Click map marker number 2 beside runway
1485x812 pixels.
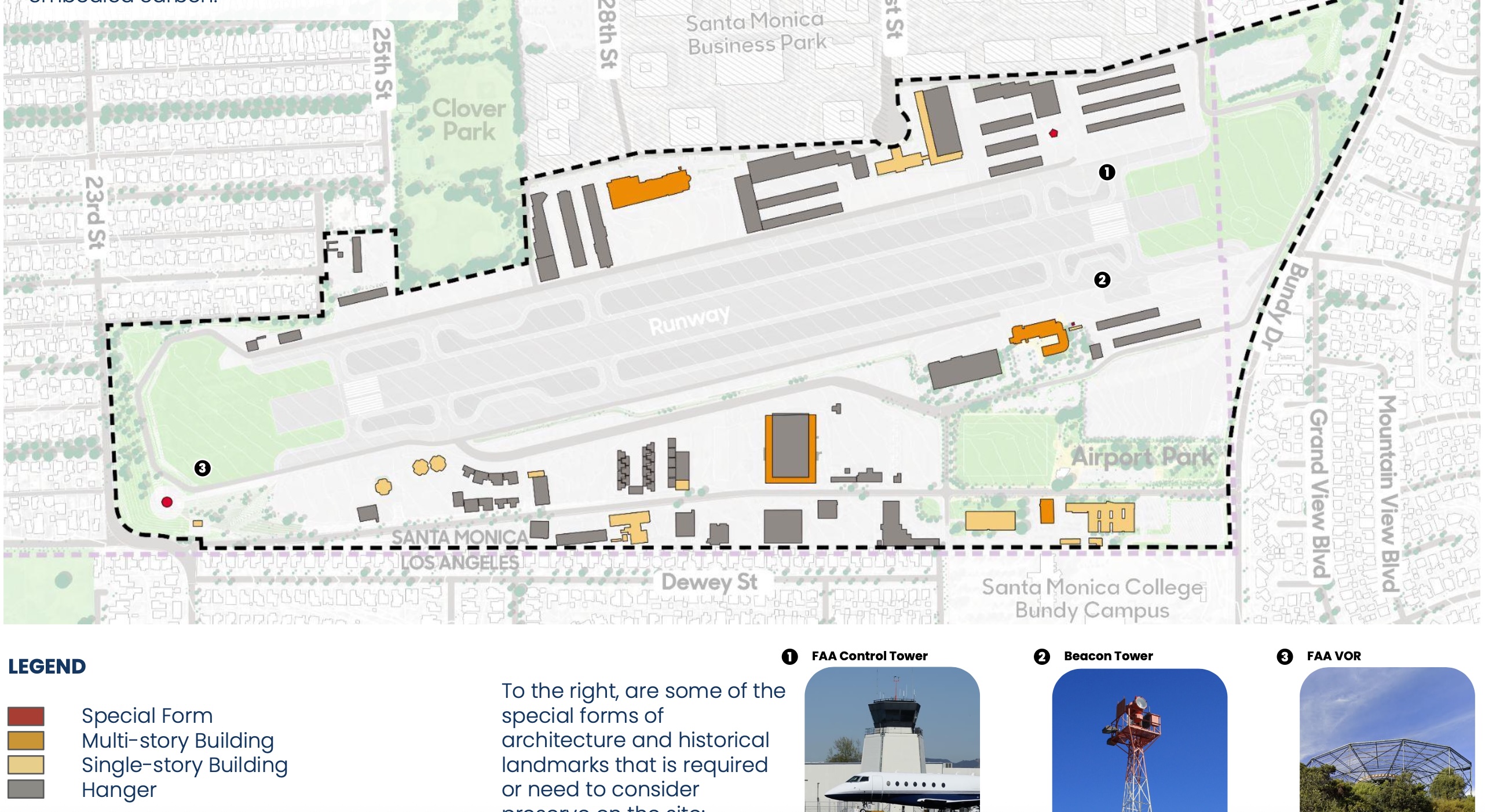click(1102, 280)
